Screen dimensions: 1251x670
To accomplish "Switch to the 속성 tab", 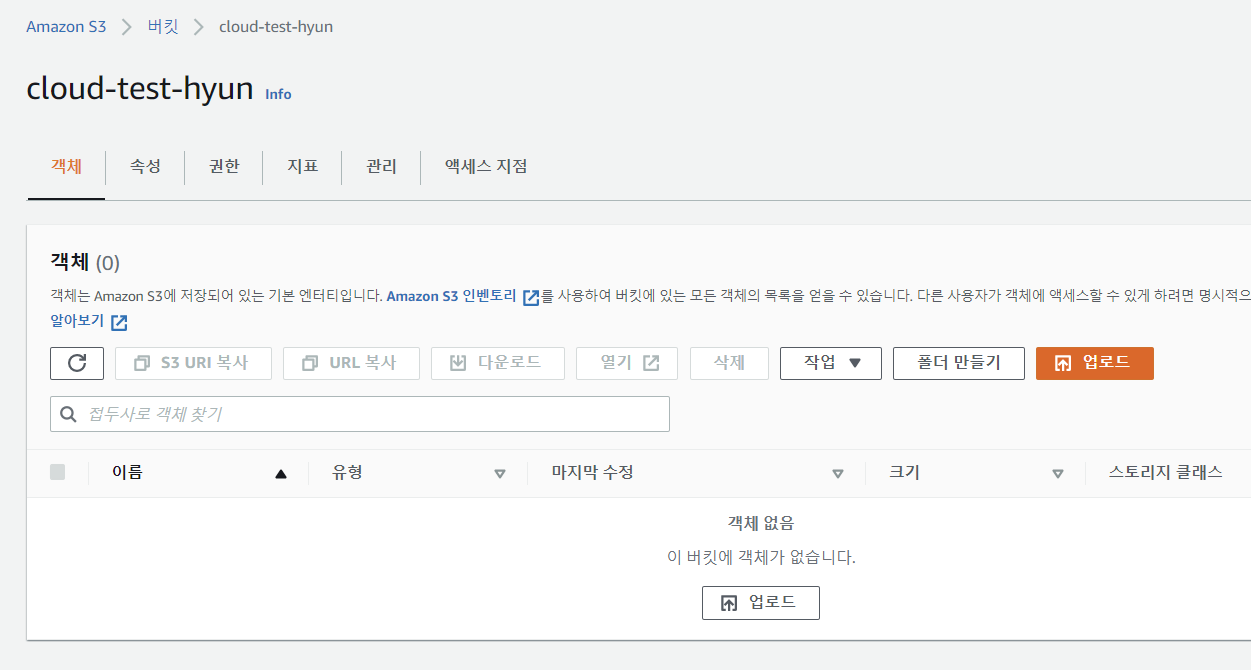I will [145, 166].
